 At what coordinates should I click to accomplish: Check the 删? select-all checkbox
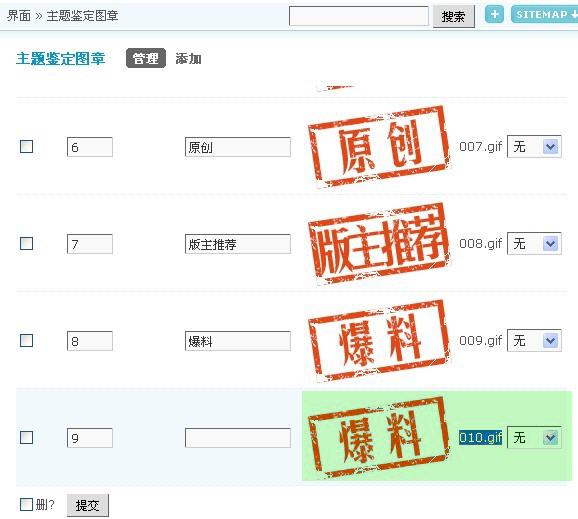(26, 504)
